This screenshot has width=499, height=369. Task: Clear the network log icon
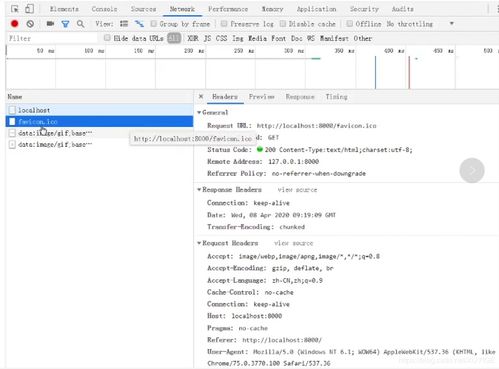[x=30, y=24]
